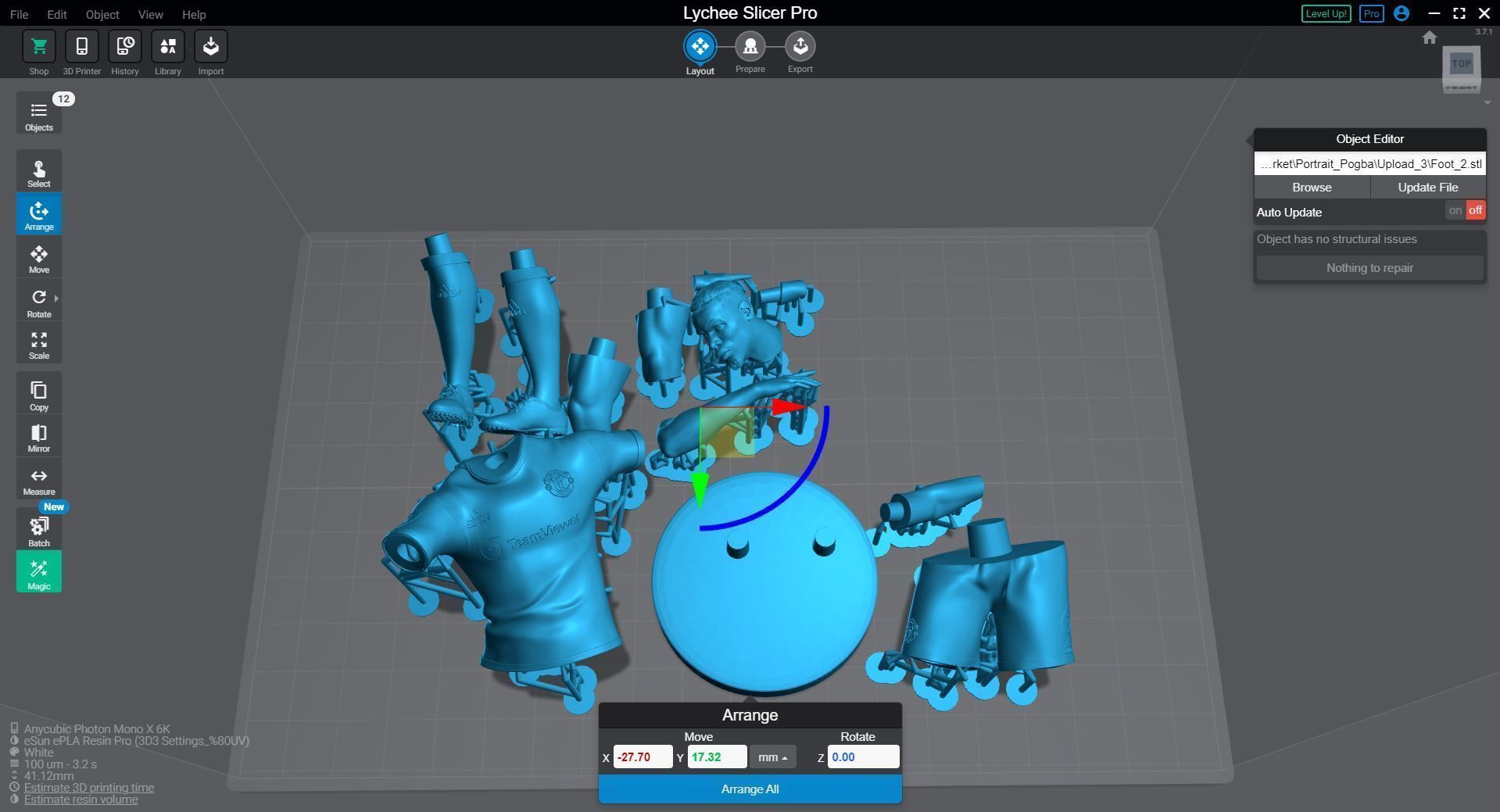Open the Edit menu
Screen dimensions: 1500x812
click(x=56, y=14)
